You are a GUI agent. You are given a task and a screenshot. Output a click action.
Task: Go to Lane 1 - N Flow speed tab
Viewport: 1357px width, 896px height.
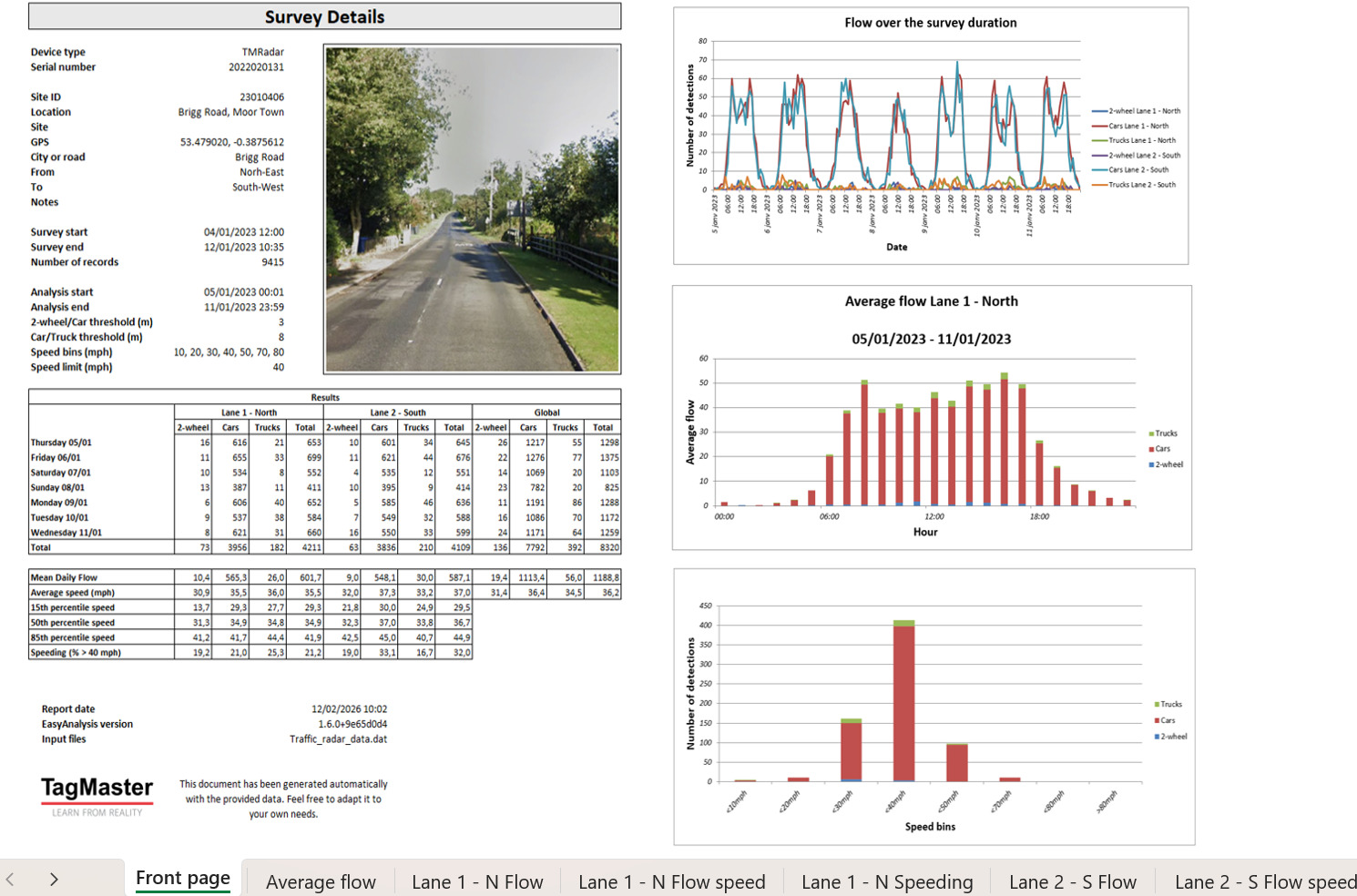click(x=672, y=881)
